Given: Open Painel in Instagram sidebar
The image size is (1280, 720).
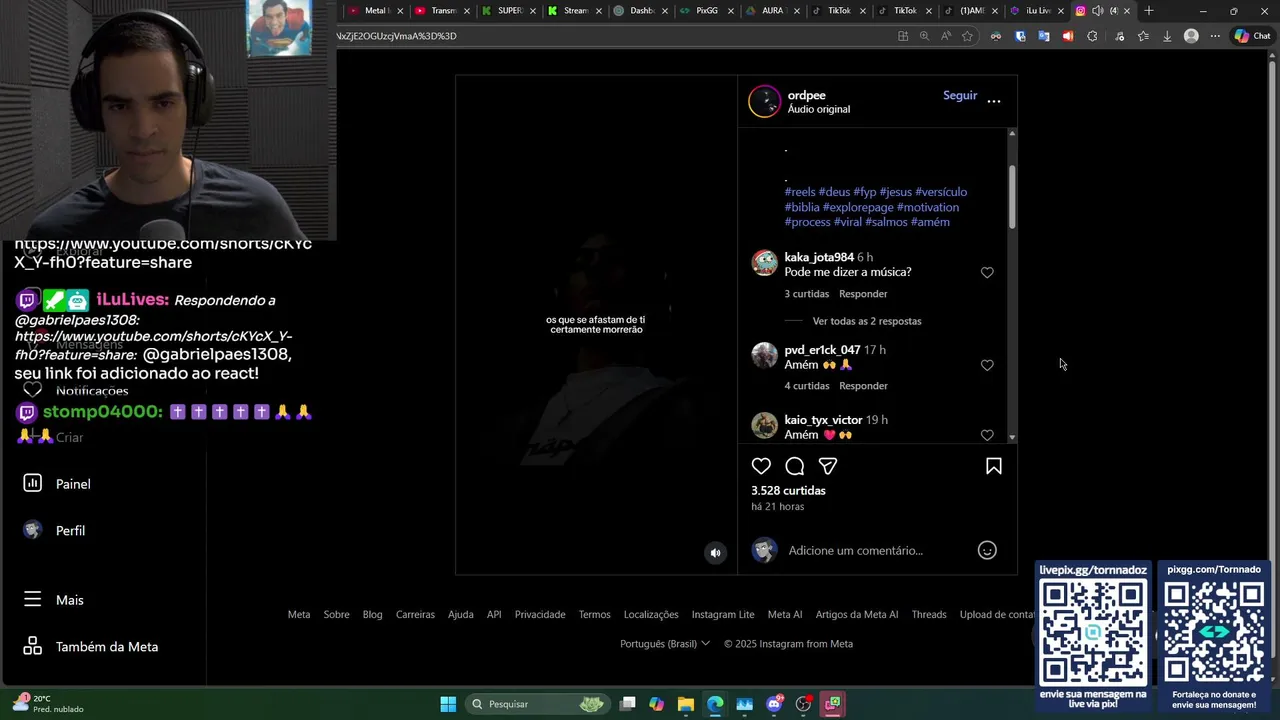Looking at the screenshot, I should pos(57,484).
